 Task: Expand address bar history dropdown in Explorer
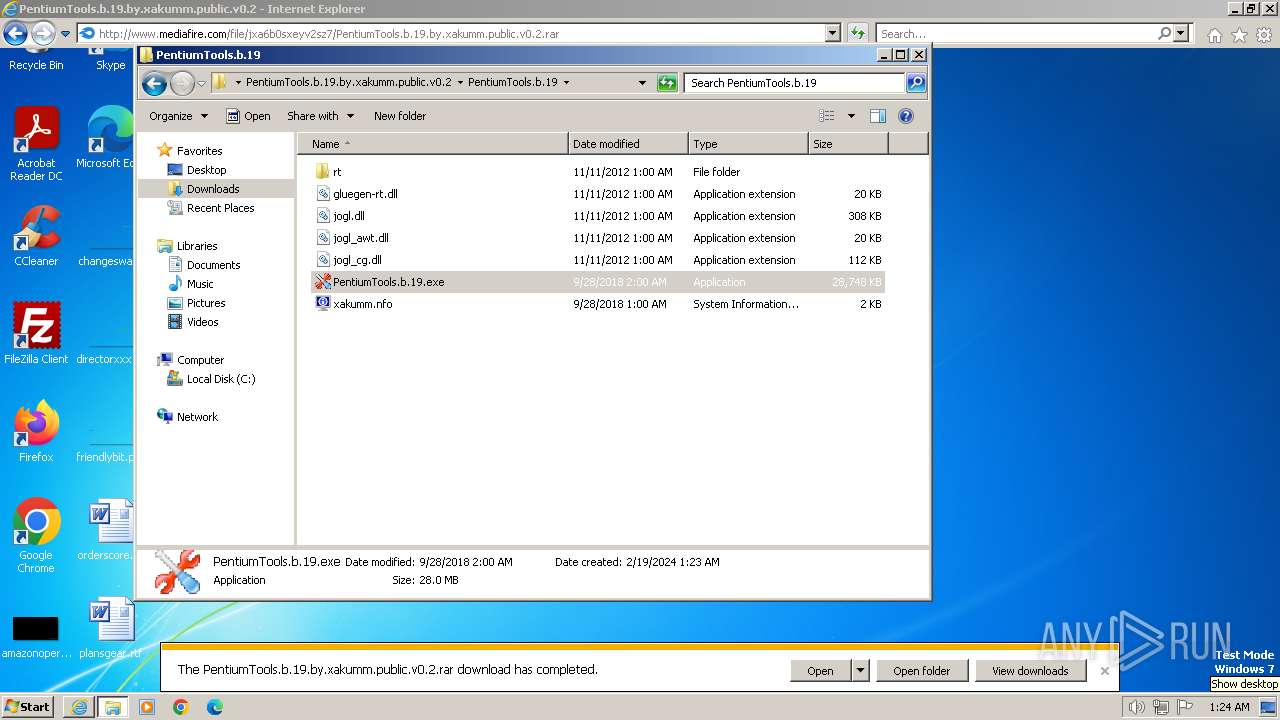(642, 83)
